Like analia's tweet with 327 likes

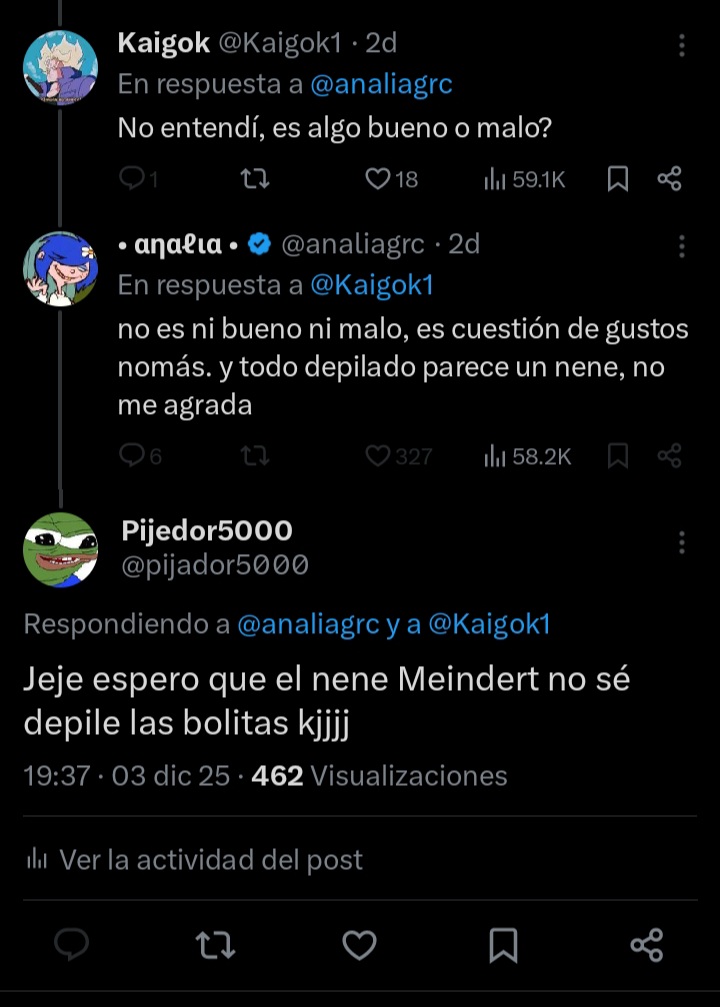point(377,456)
